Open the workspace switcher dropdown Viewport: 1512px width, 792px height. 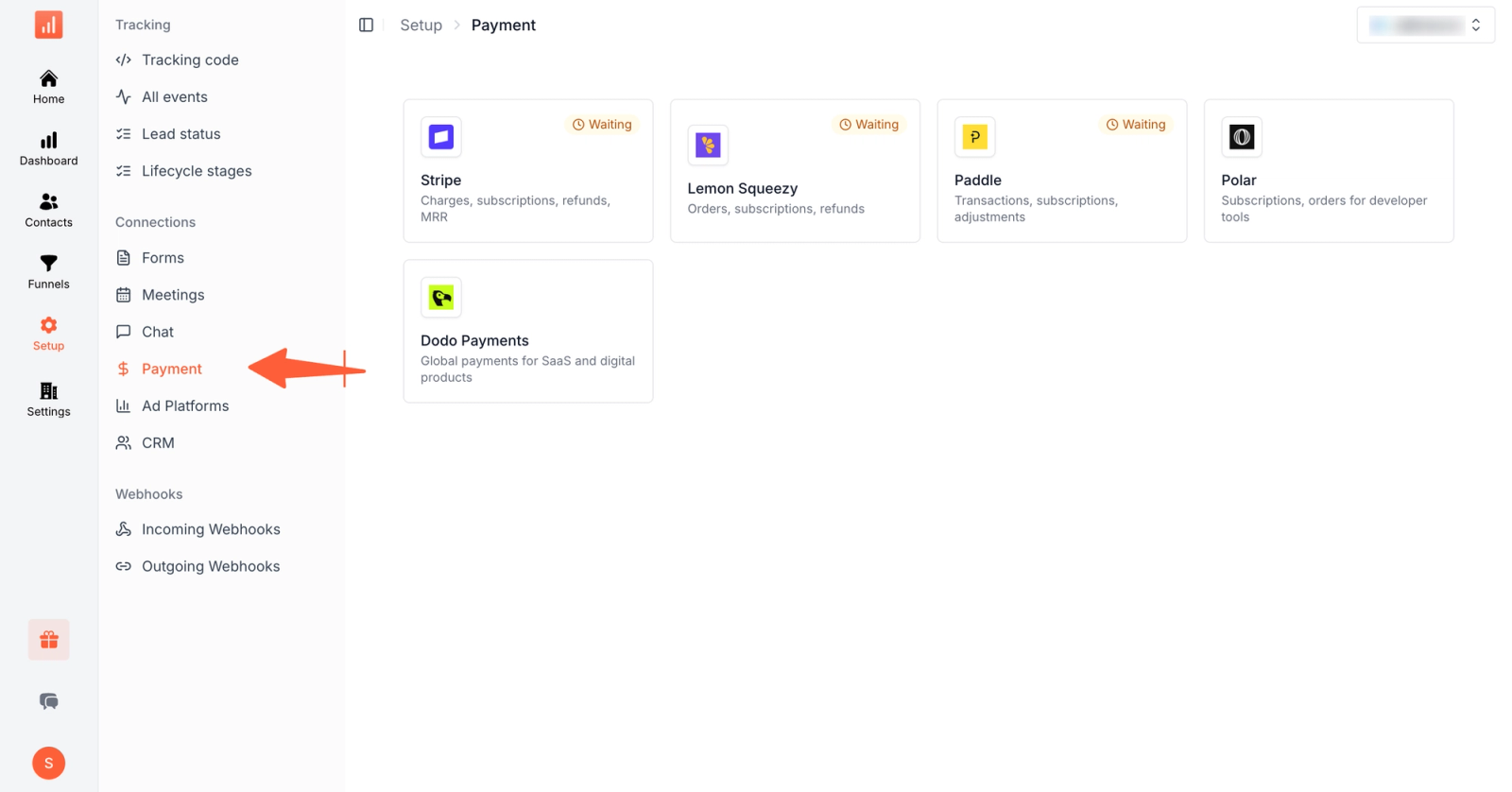tap(1425, 26)
